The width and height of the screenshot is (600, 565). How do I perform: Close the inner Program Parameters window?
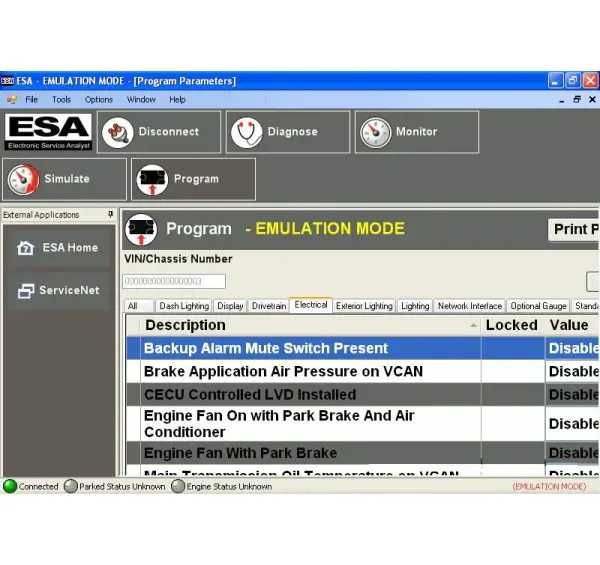click(592, 99)
